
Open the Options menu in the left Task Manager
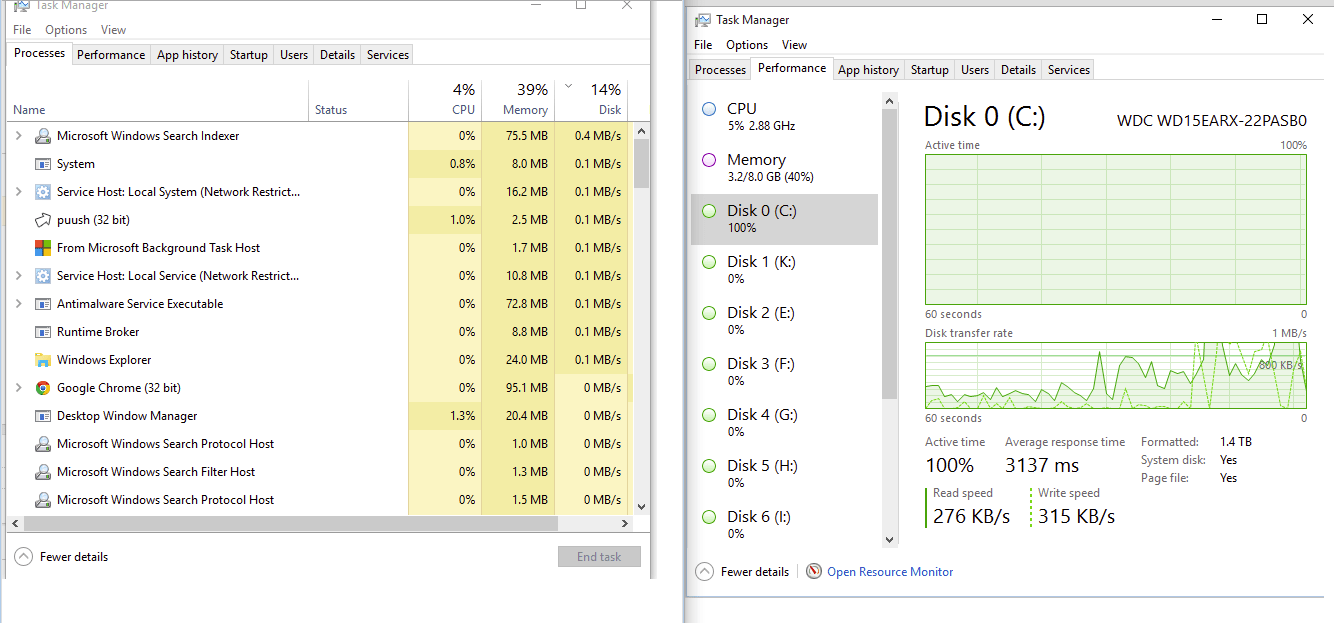point(66,30)
